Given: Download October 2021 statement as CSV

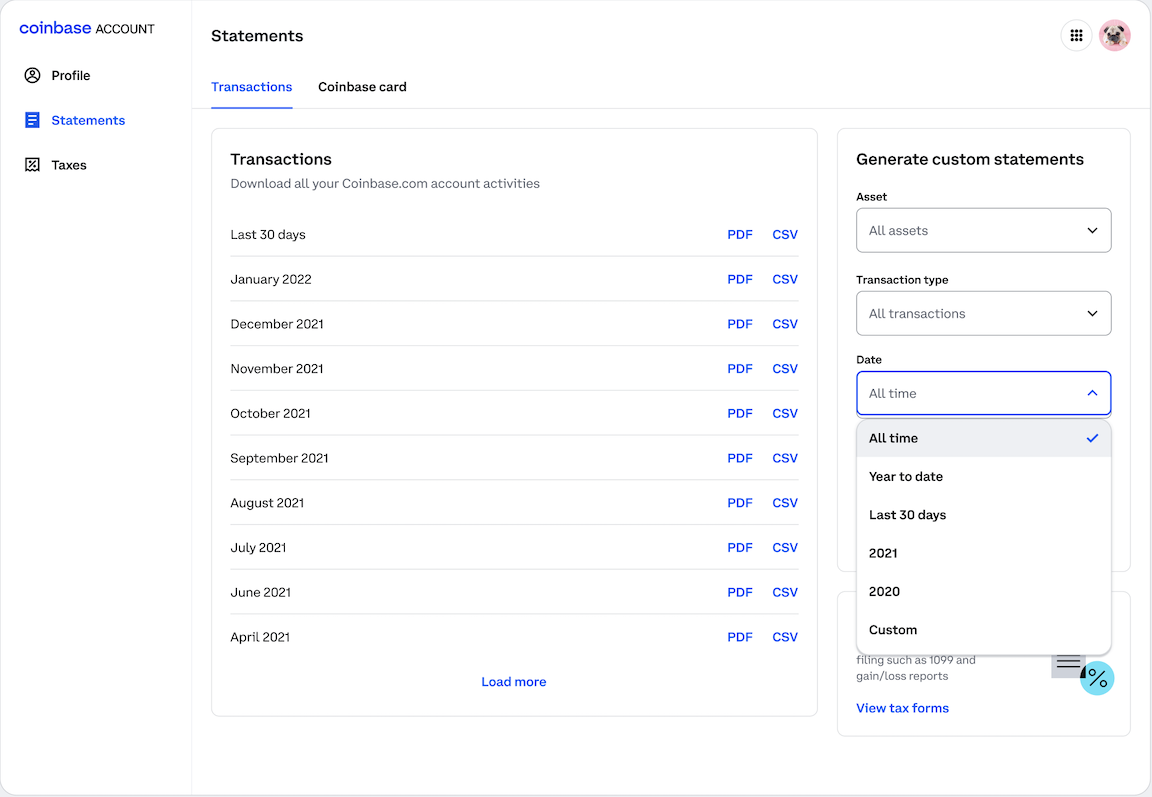Looking at the screenshot, I should pos(785,413).
